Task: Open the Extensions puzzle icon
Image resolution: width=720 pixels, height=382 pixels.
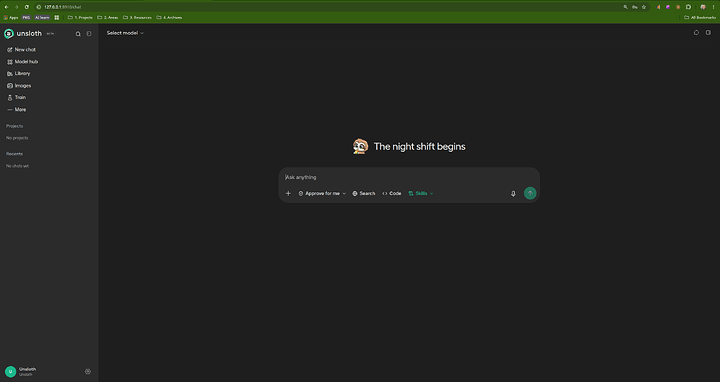Action: coord(688,7)
